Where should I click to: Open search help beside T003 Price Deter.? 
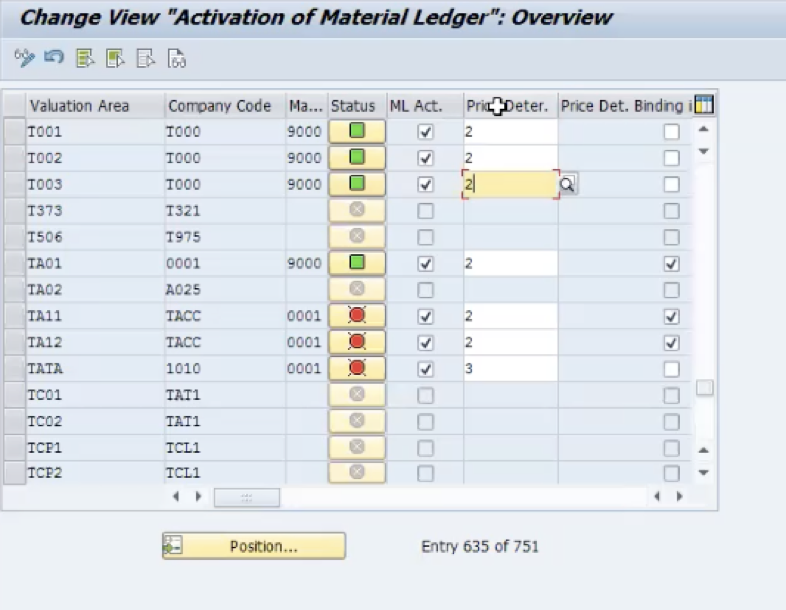[x=567, y=184]
